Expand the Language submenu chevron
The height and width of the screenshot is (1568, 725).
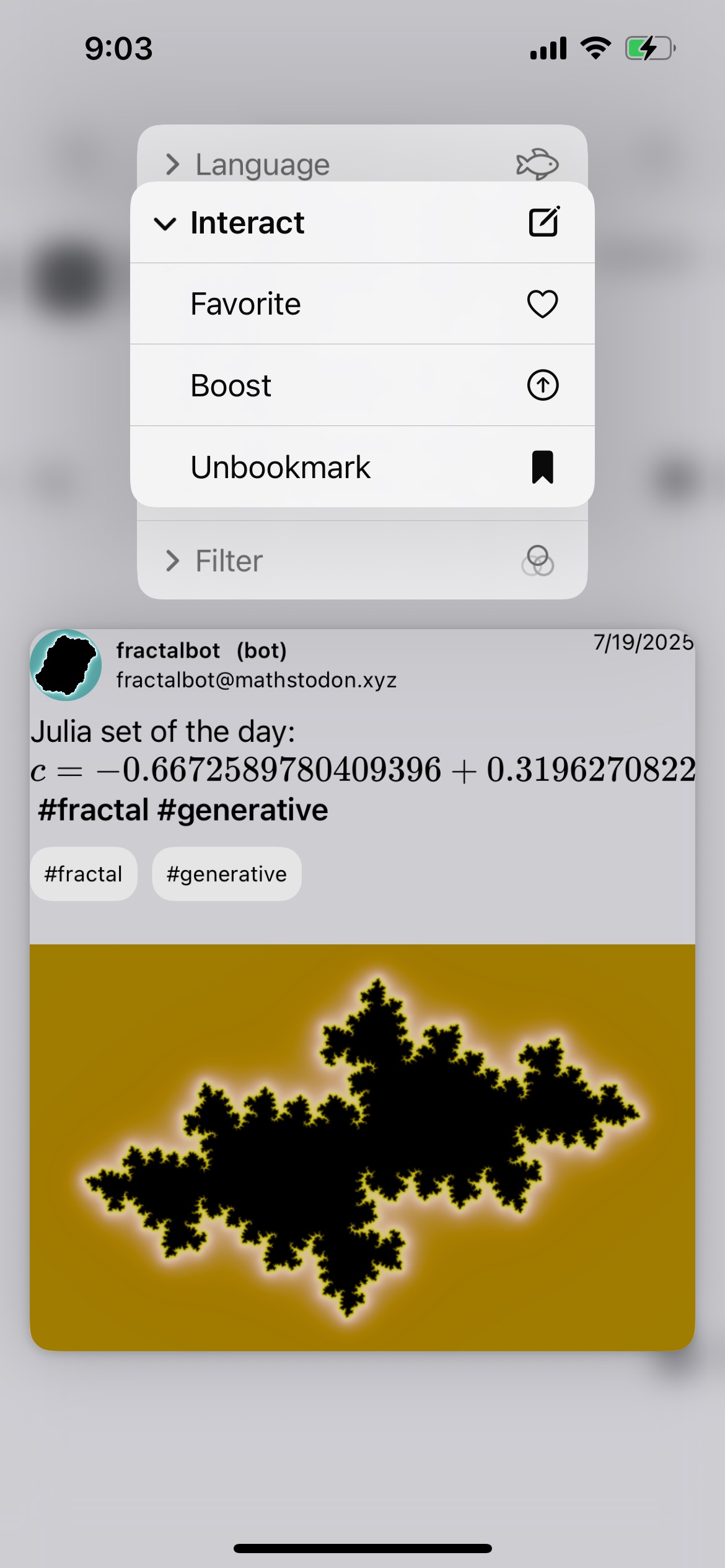pos(172,164)
